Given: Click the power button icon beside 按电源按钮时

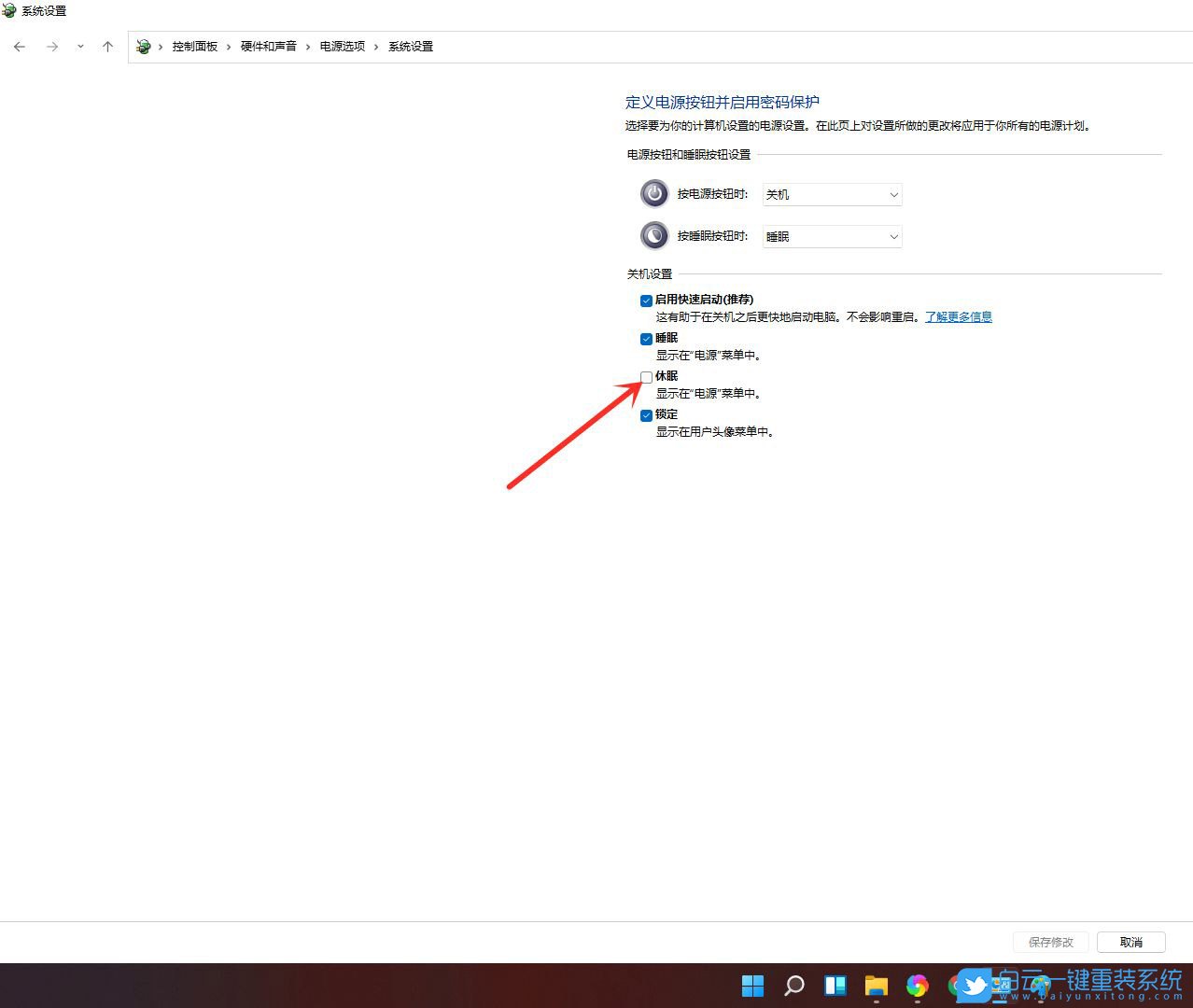Looking at the screenshot, I should tap(653, 193).
